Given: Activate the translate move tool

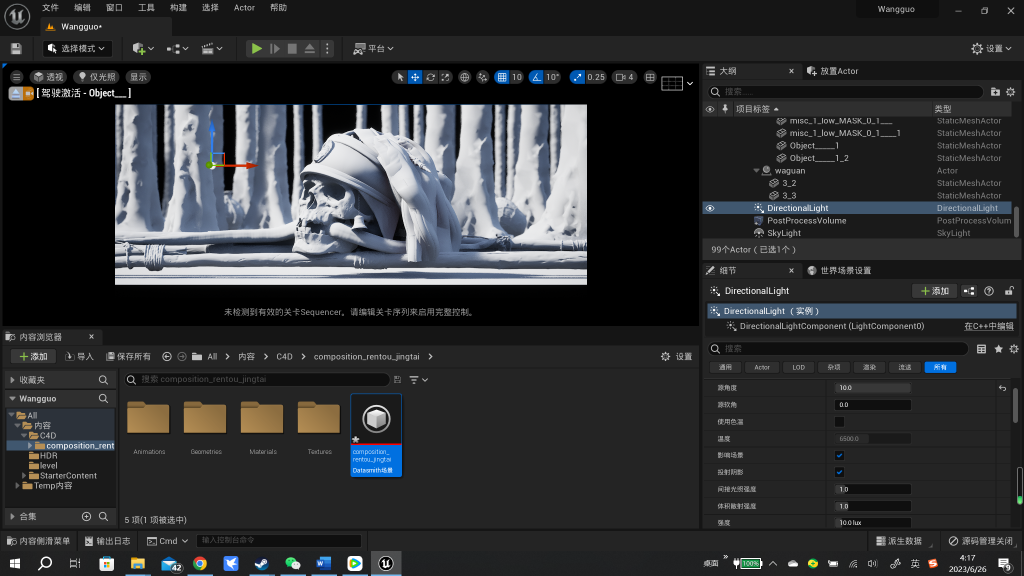Looking at the screenshot, I should [415, 77].
